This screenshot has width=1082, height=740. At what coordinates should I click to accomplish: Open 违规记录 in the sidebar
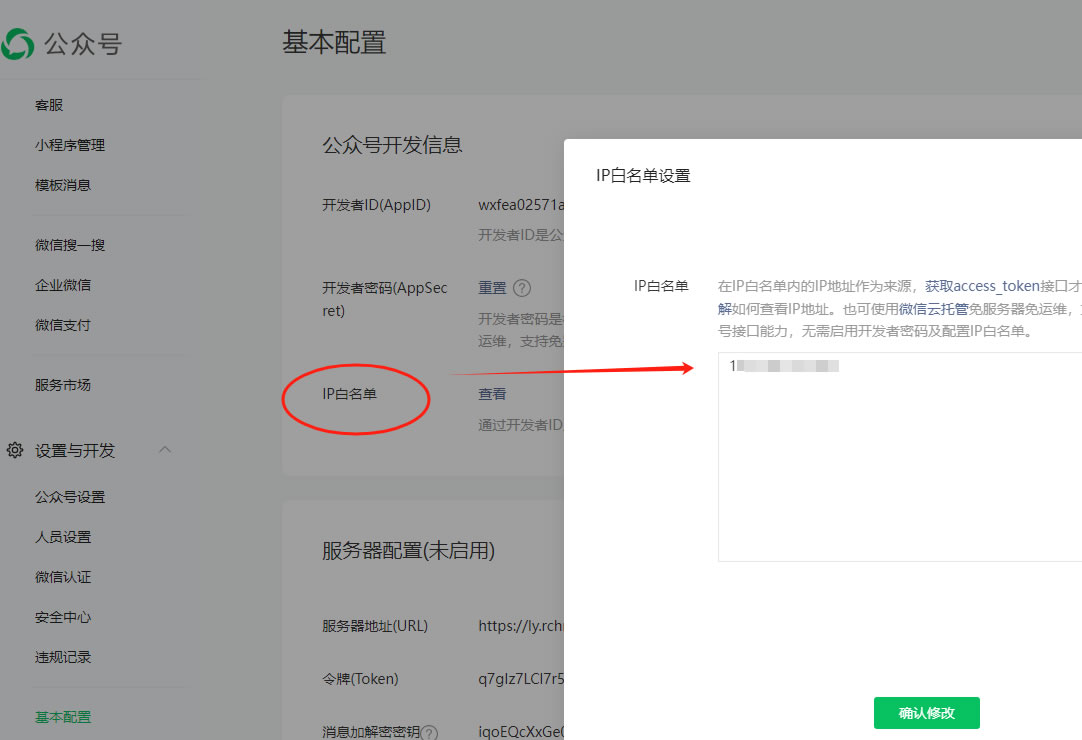click(63, 657)
